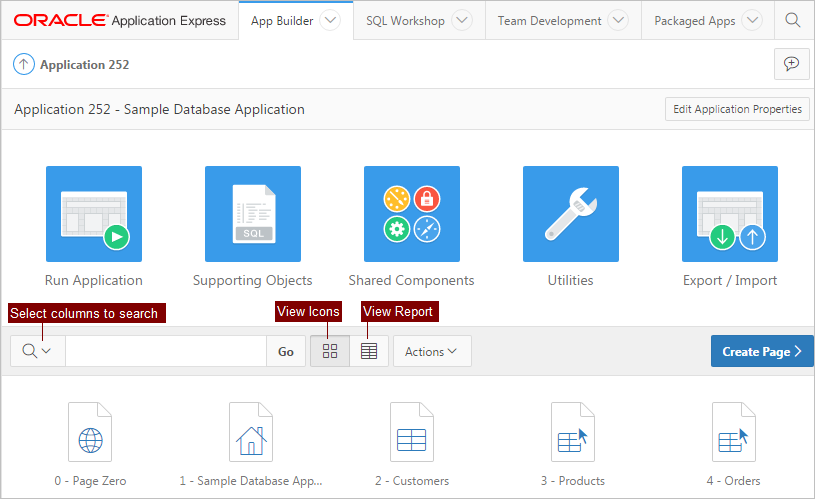Open the feedback comment icon
815x499 pixels.
point(791,64)
